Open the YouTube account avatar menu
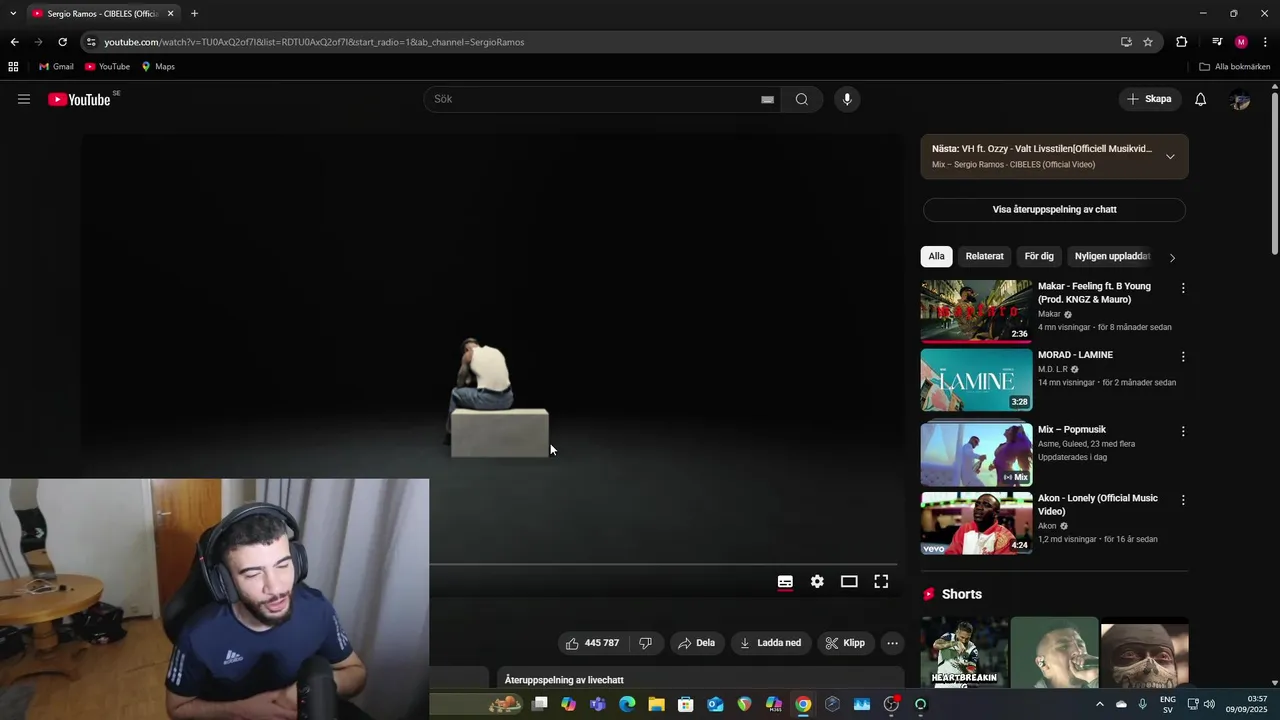Viewport: 1280px width, 720px height. (1240, 99)
